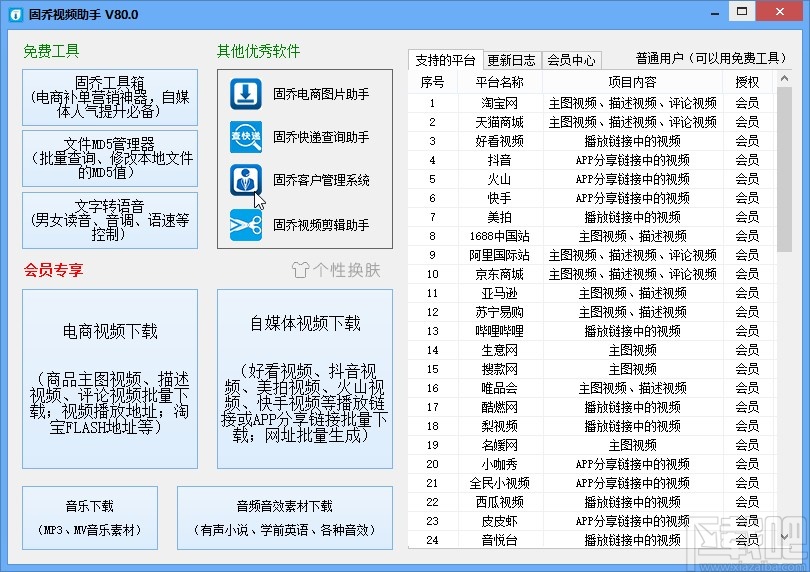Screen dimensions: 810x572
Task: Select the 酷燃网 row
Action: point(592,407)
